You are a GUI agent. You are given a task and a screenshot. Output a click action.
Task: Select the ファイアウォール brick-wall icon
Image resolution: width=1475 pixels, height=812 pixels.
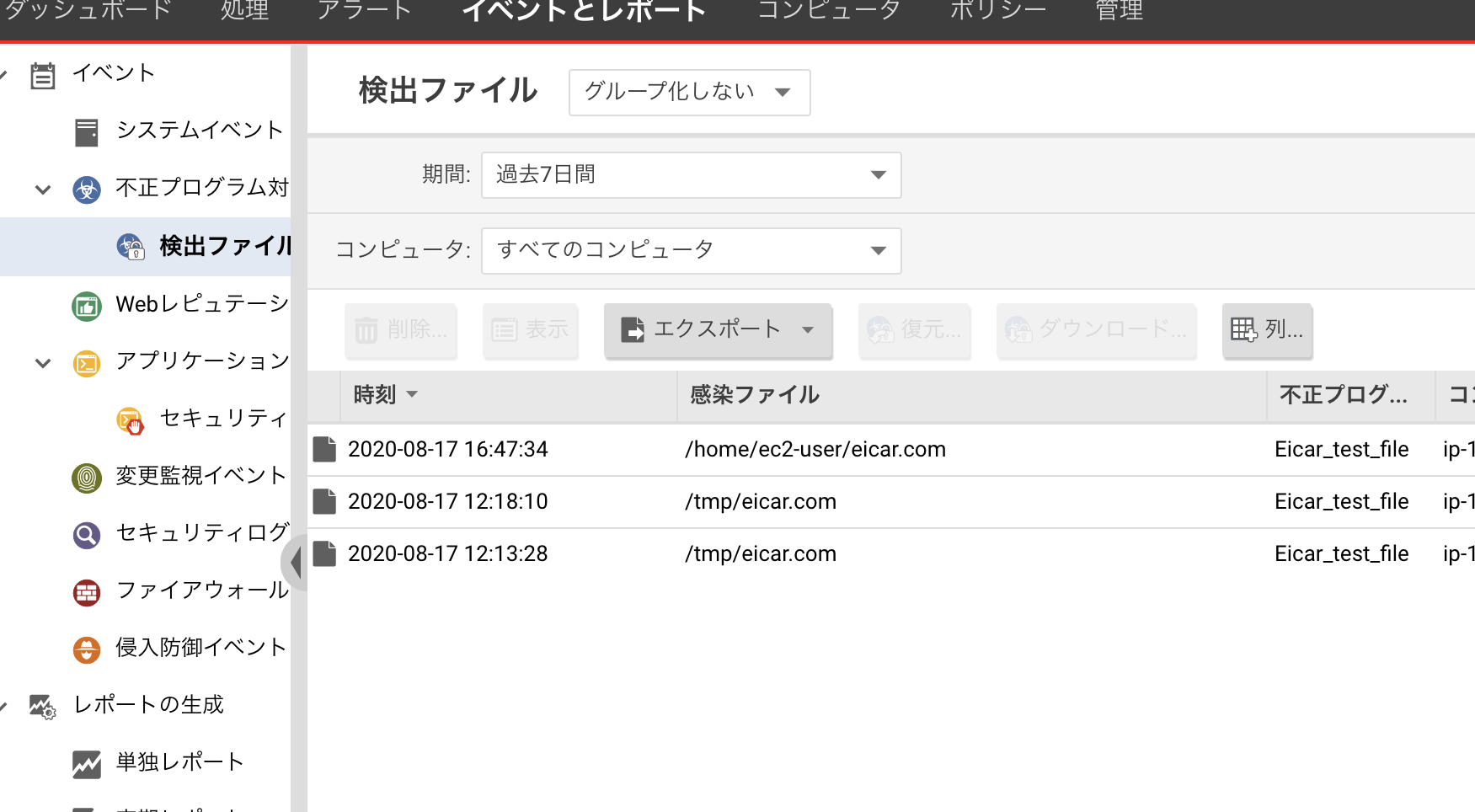87,591
